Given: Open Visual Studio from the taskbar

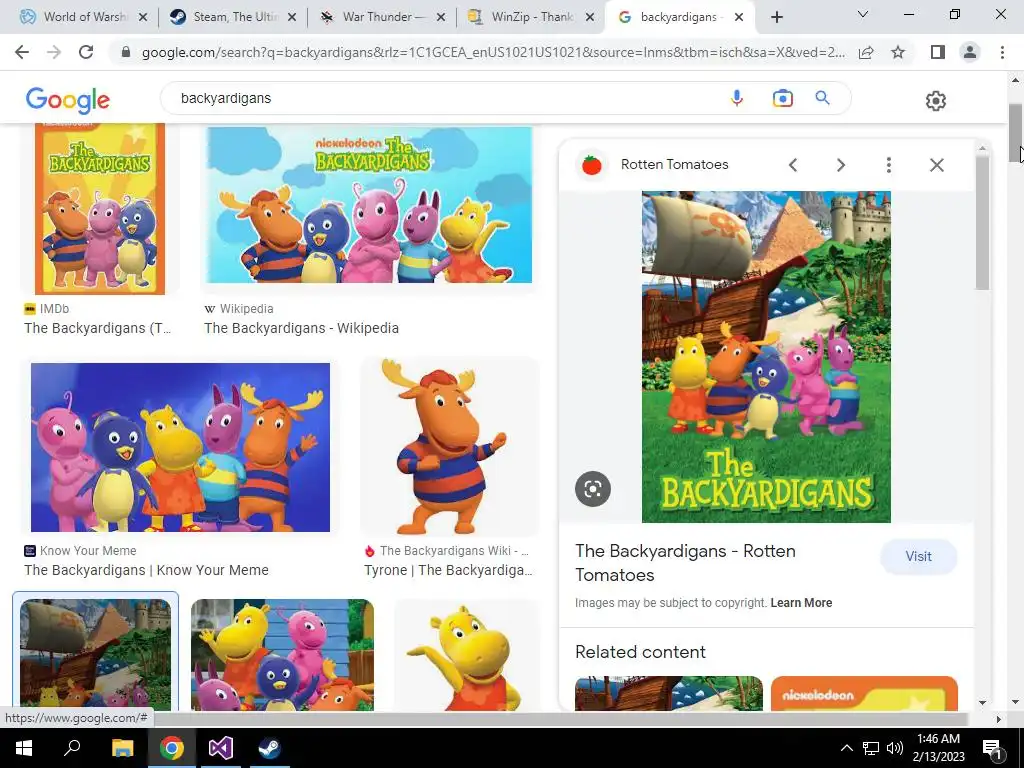Looking at the screenshot, I should pyautogui.click(x=221, y=748).
